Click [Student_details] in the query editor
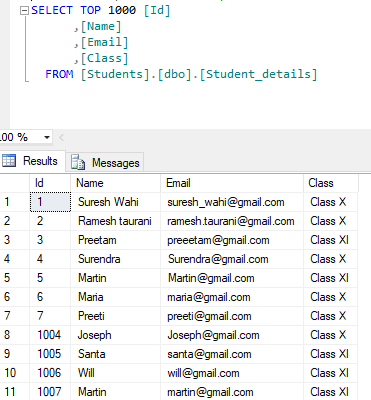The height and width of the screenshot is (400, 371). tap(258, 74)
